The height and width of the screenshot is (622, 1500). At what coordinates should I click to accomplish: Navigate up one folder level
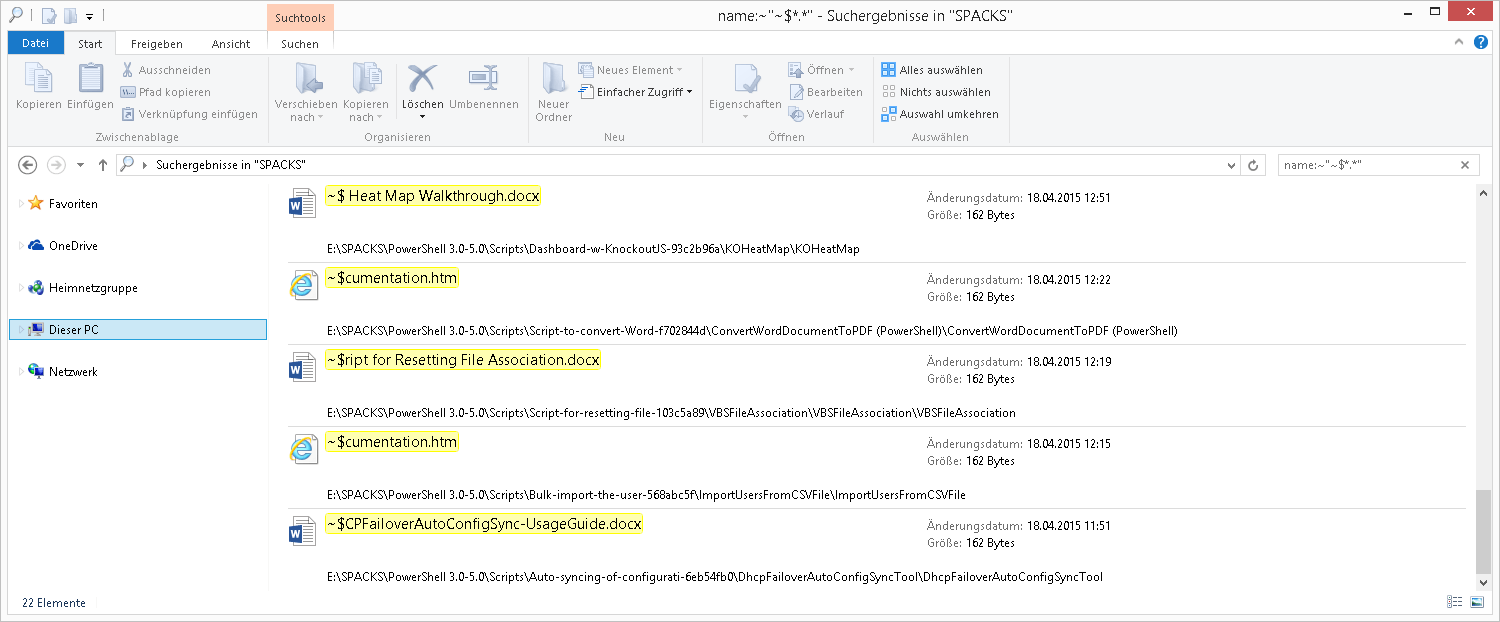[x=103, y=164]
